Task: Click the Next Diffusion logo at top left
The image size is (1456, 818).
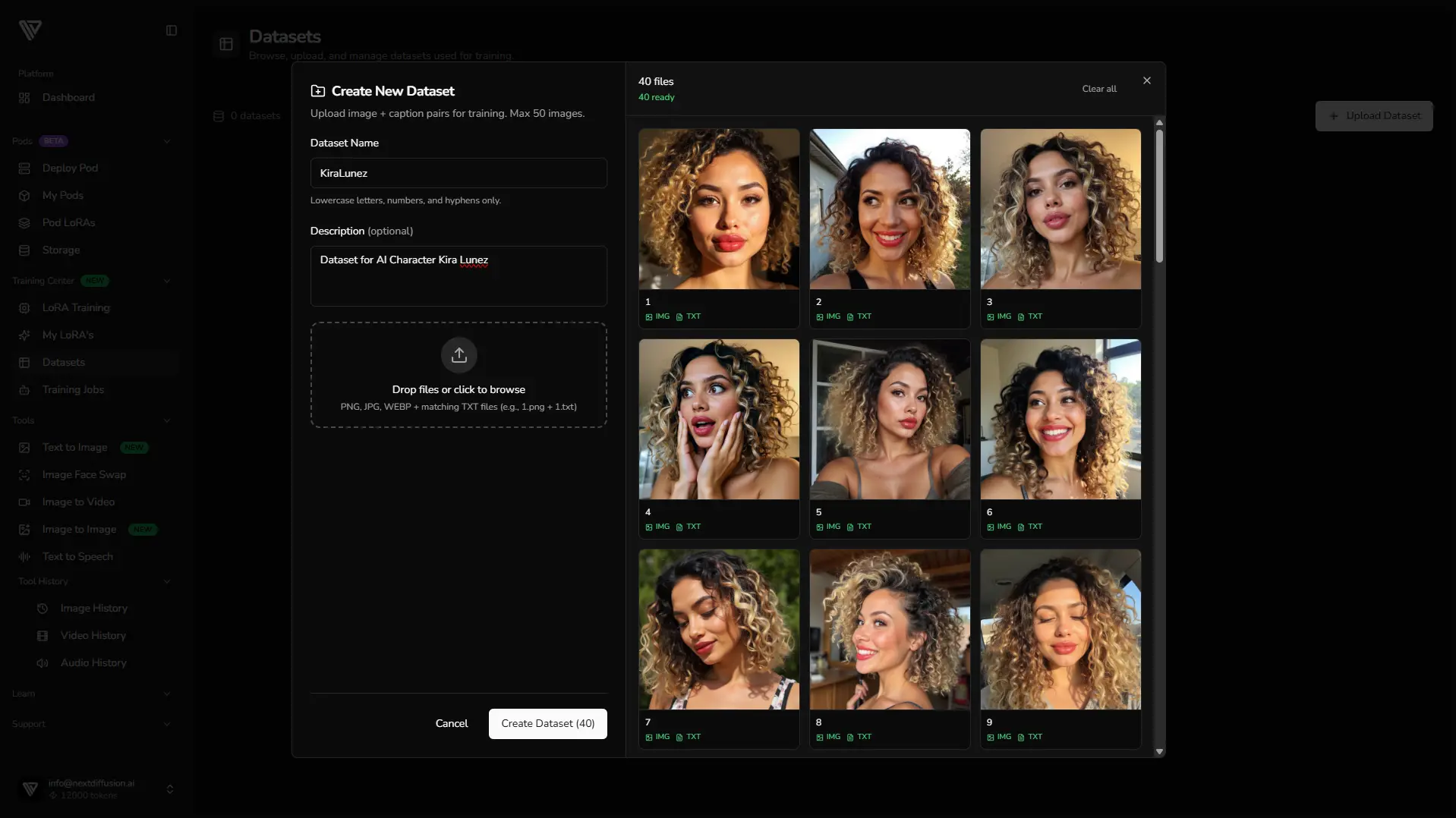Action: [x=30, y=30]
